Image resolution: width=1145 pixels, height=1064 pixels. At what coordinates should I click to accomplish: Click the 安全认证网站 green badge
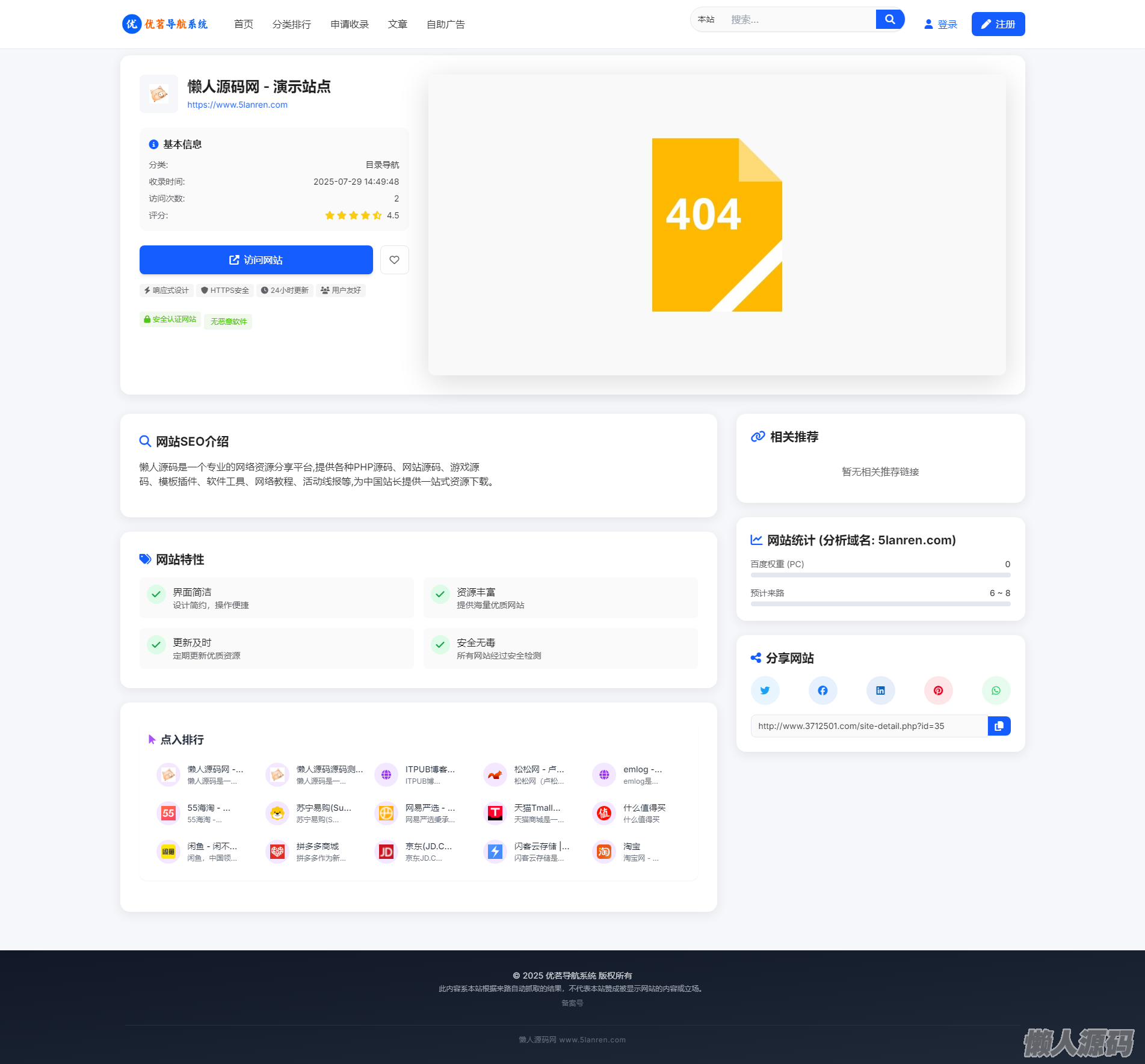point(170,319)
